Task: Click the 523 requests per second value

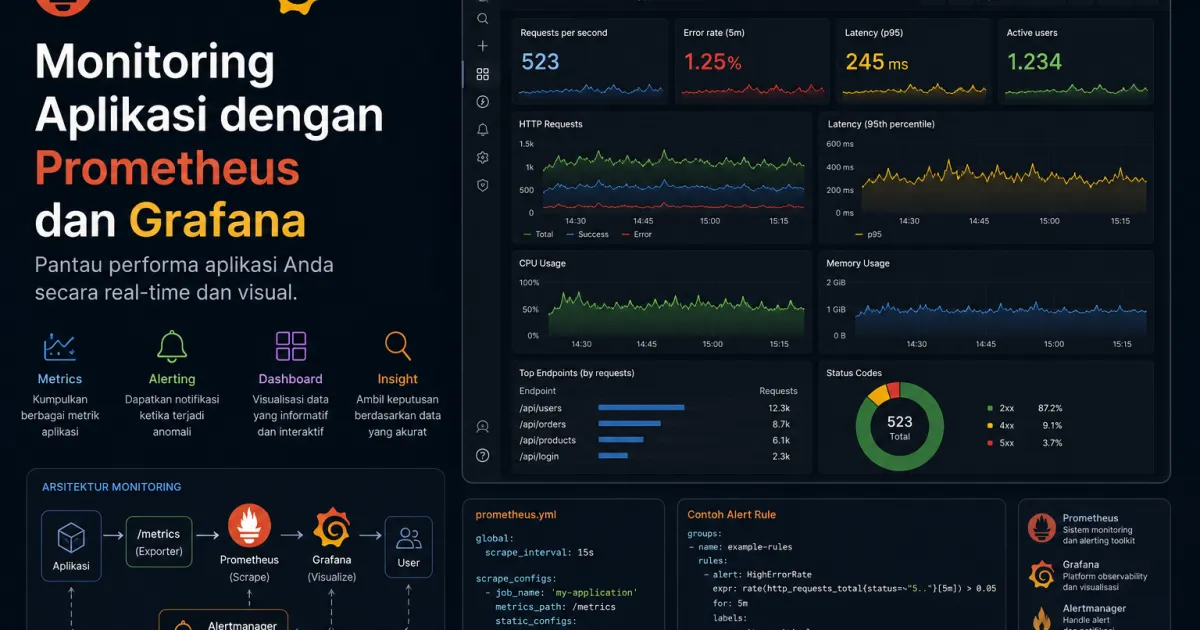Action: [541, 62]
